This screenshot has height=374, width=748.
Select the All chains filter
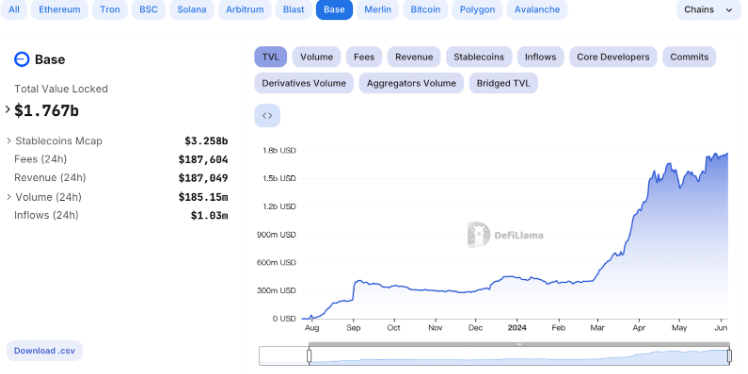pyautogui.click(x=14, y=10)
